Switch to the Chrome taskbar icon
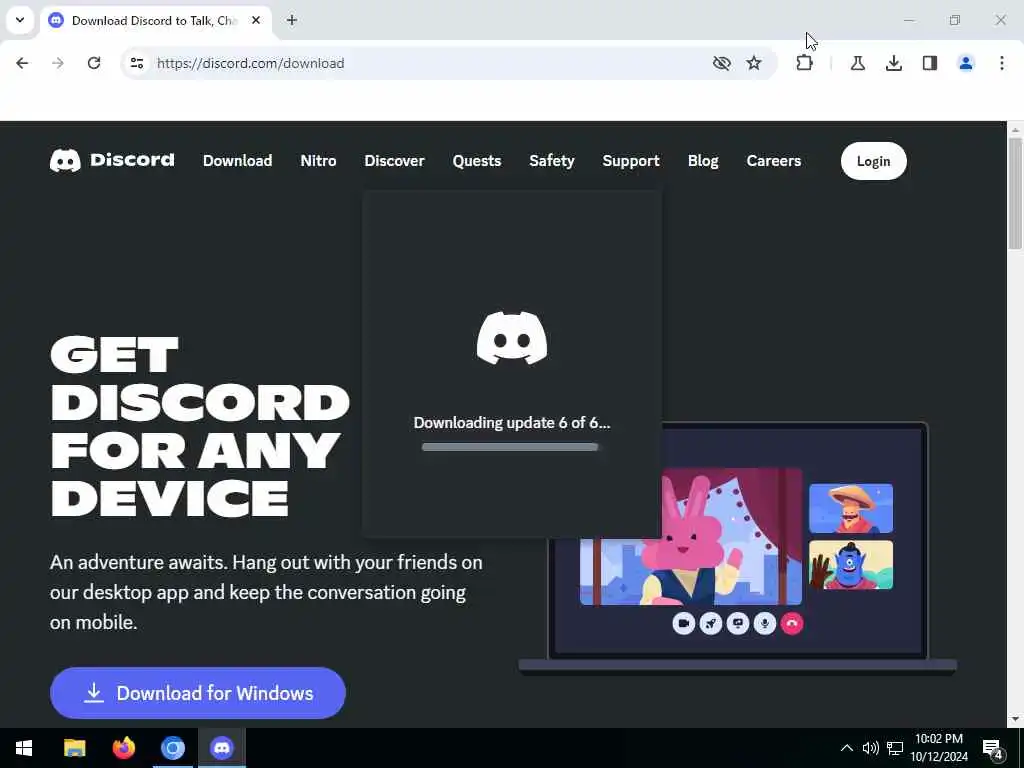Image resolution: width=1024 pixels, height=768 pixels. tap(173, 748)
